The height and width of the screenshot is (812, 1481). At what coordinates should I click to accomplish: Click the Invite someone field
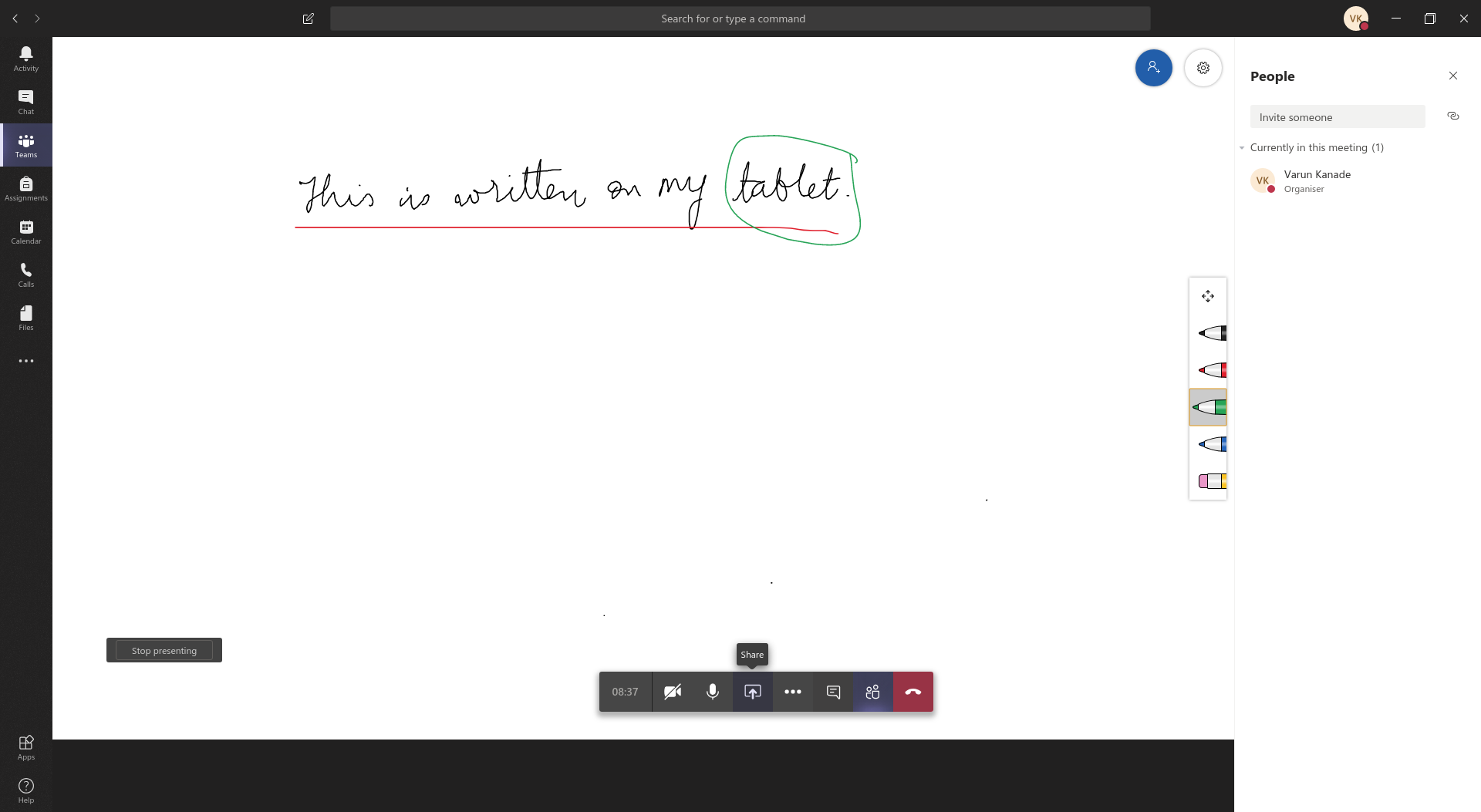[x=1338, y=117]
